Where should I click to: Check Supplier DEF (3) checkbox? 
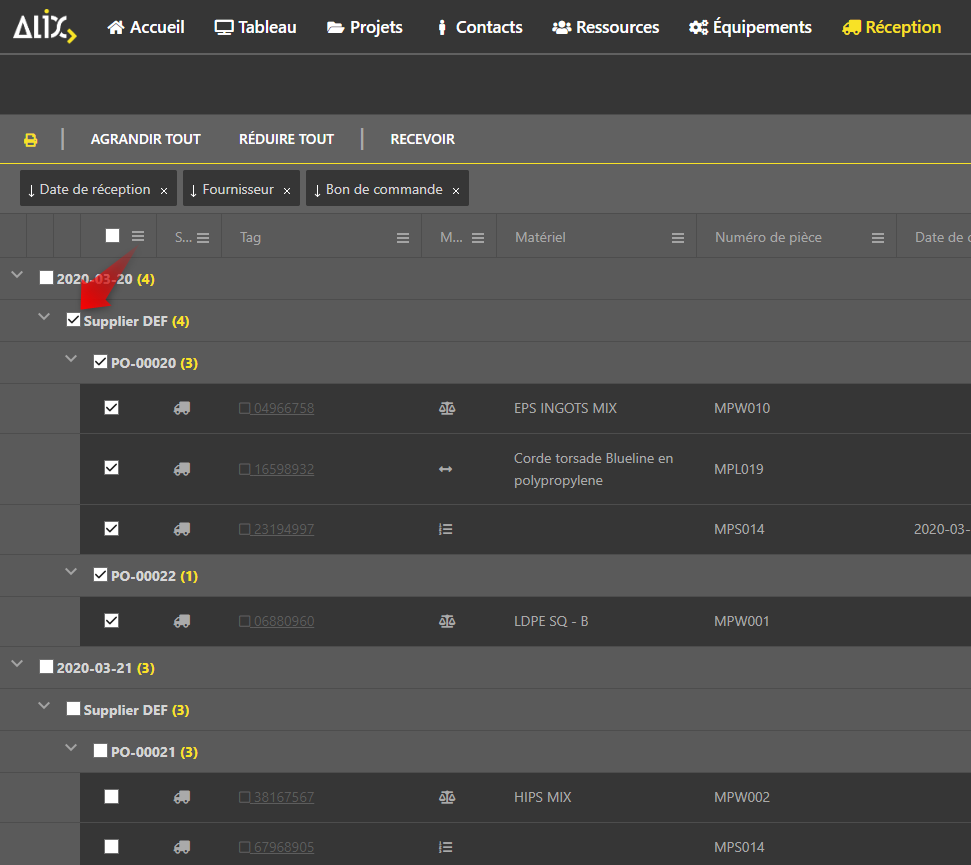74,708
